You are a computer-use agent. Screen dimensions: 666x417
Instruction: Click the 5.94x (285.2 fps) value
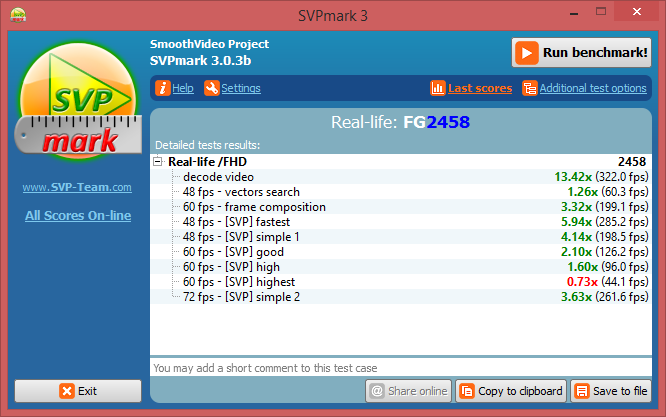[604, 222]
